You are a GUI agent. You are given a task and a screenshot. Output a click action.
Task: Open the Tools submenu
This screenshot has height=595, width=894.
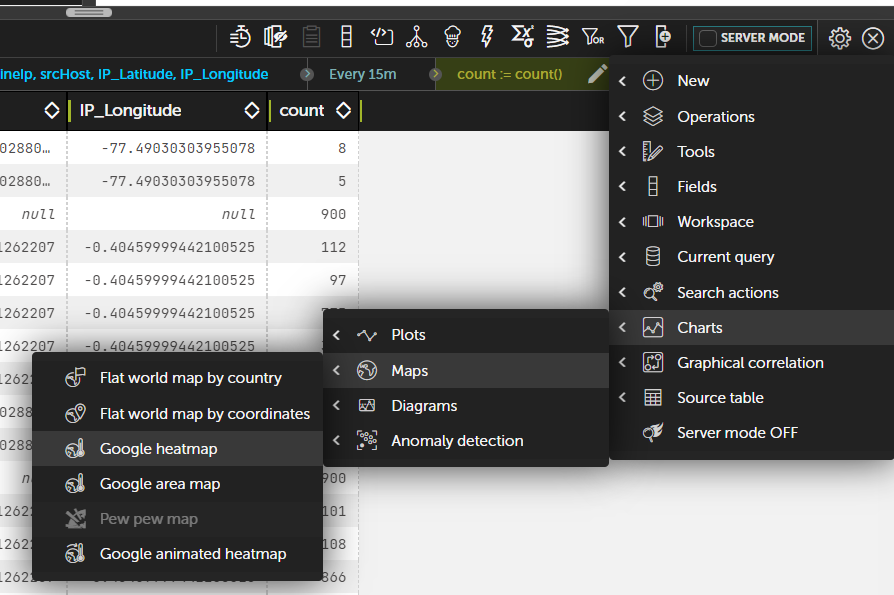[751, 152]
